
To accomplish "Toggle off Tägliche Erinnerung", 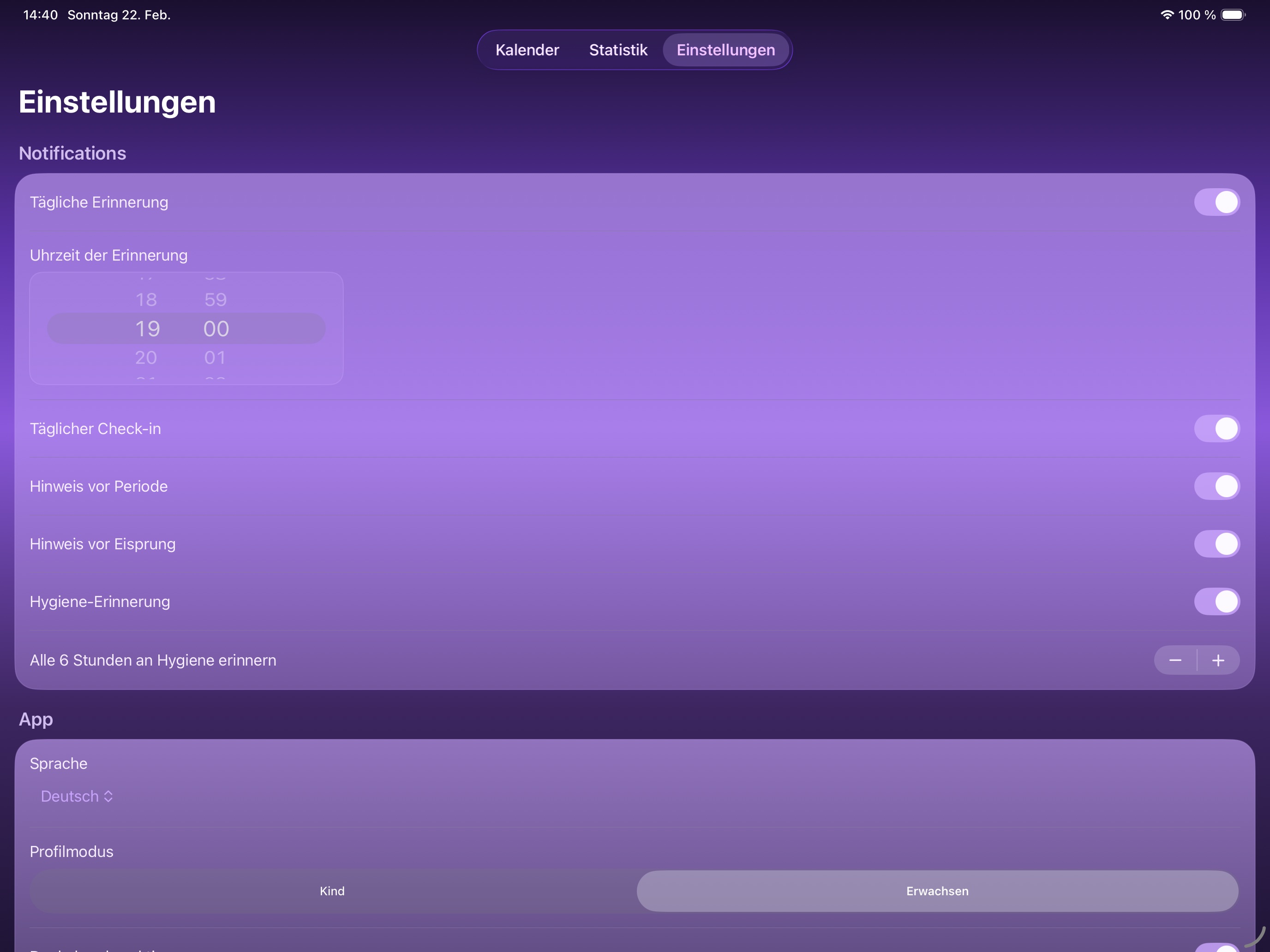I will (x=1217, y=202).
